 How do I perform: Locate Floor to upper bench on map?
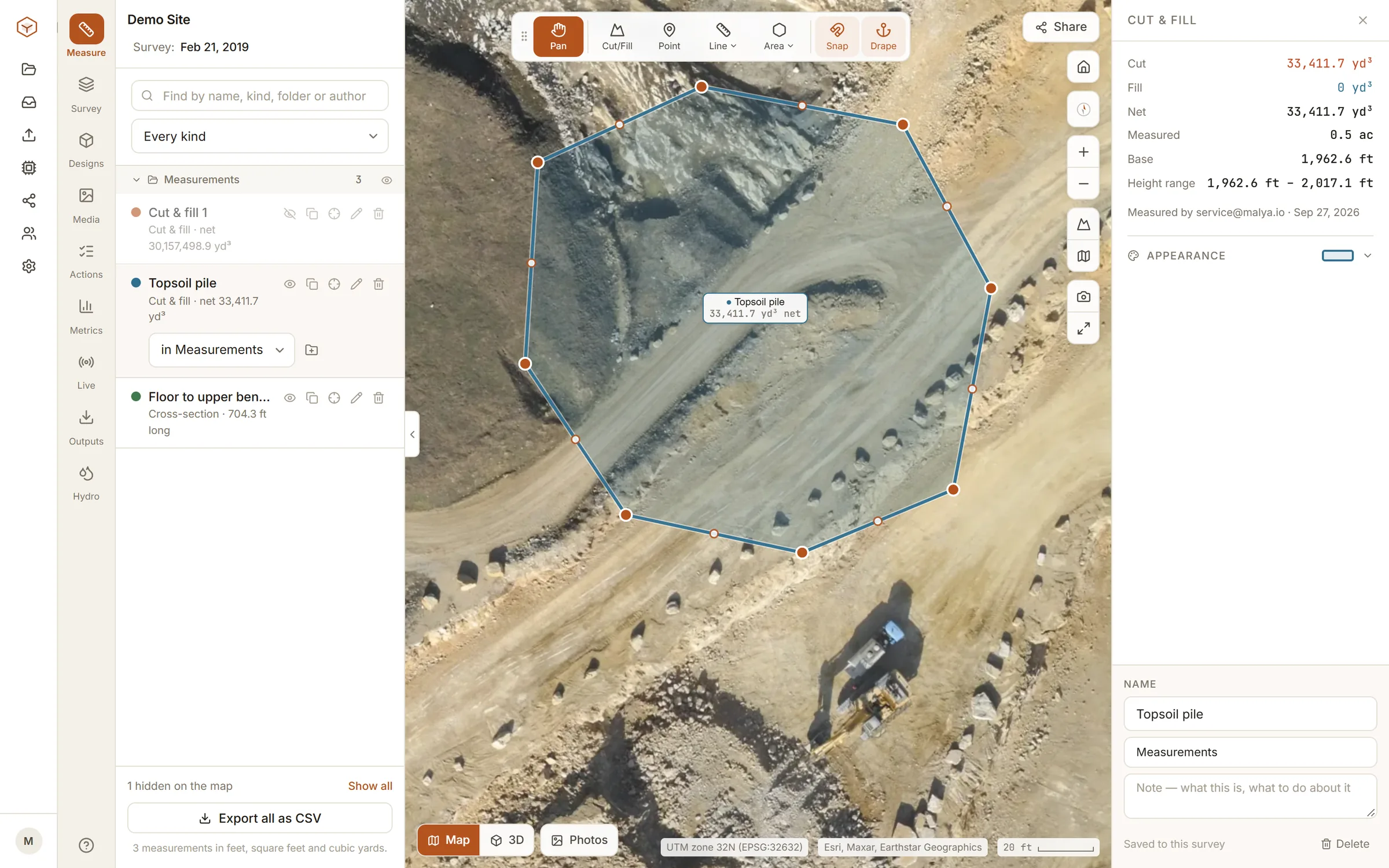pyautogui.click(x=334, y=398)
